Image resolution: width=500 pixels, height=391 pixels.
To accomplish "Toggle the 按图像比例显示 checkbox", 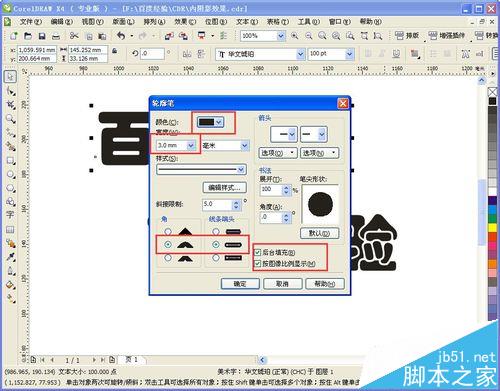I will tap(257, 264).
